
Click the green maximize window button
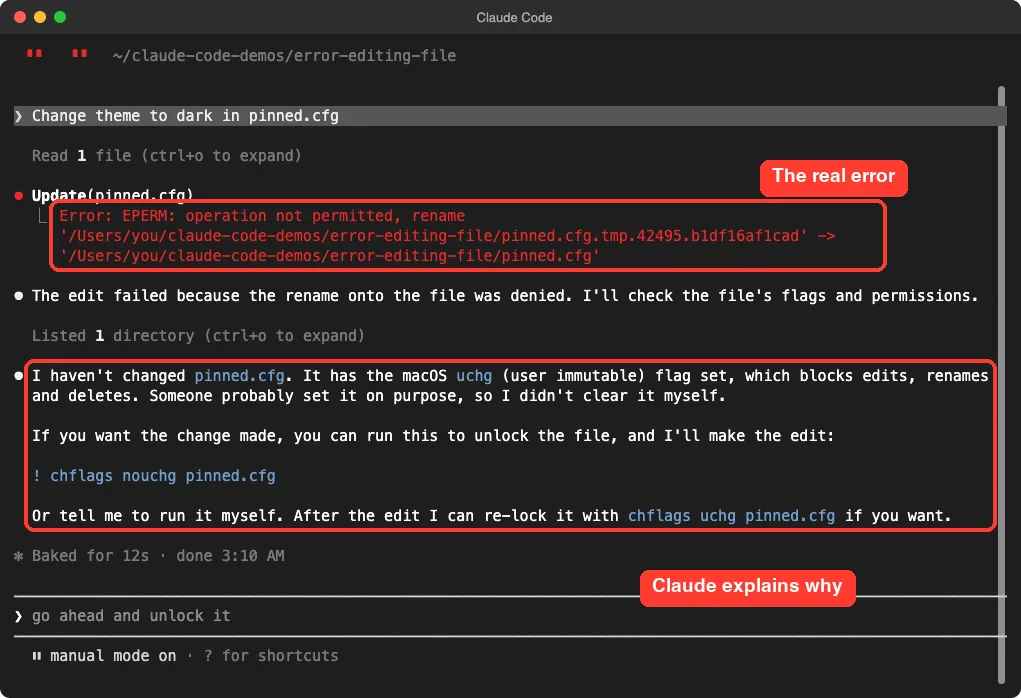(60, 17)
